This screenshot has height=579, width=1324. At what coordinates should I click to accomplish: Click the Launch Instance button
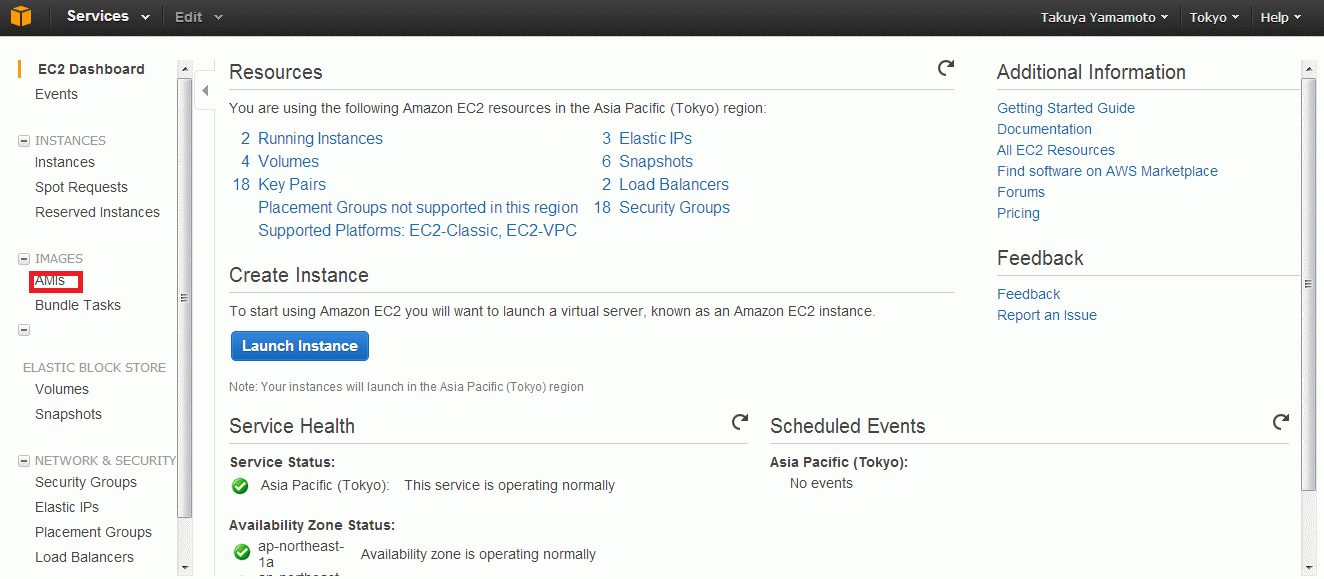(x=300, y=346)
